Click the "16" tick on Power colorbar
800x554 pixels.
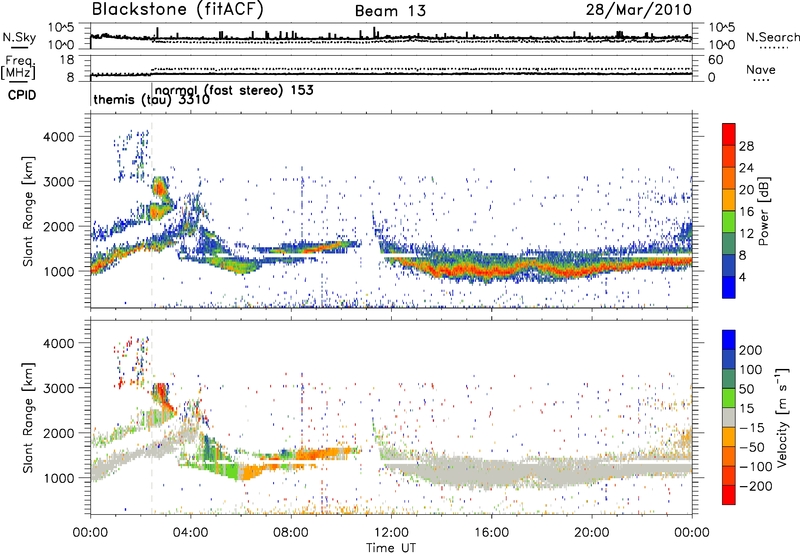[x=746, y=212]
